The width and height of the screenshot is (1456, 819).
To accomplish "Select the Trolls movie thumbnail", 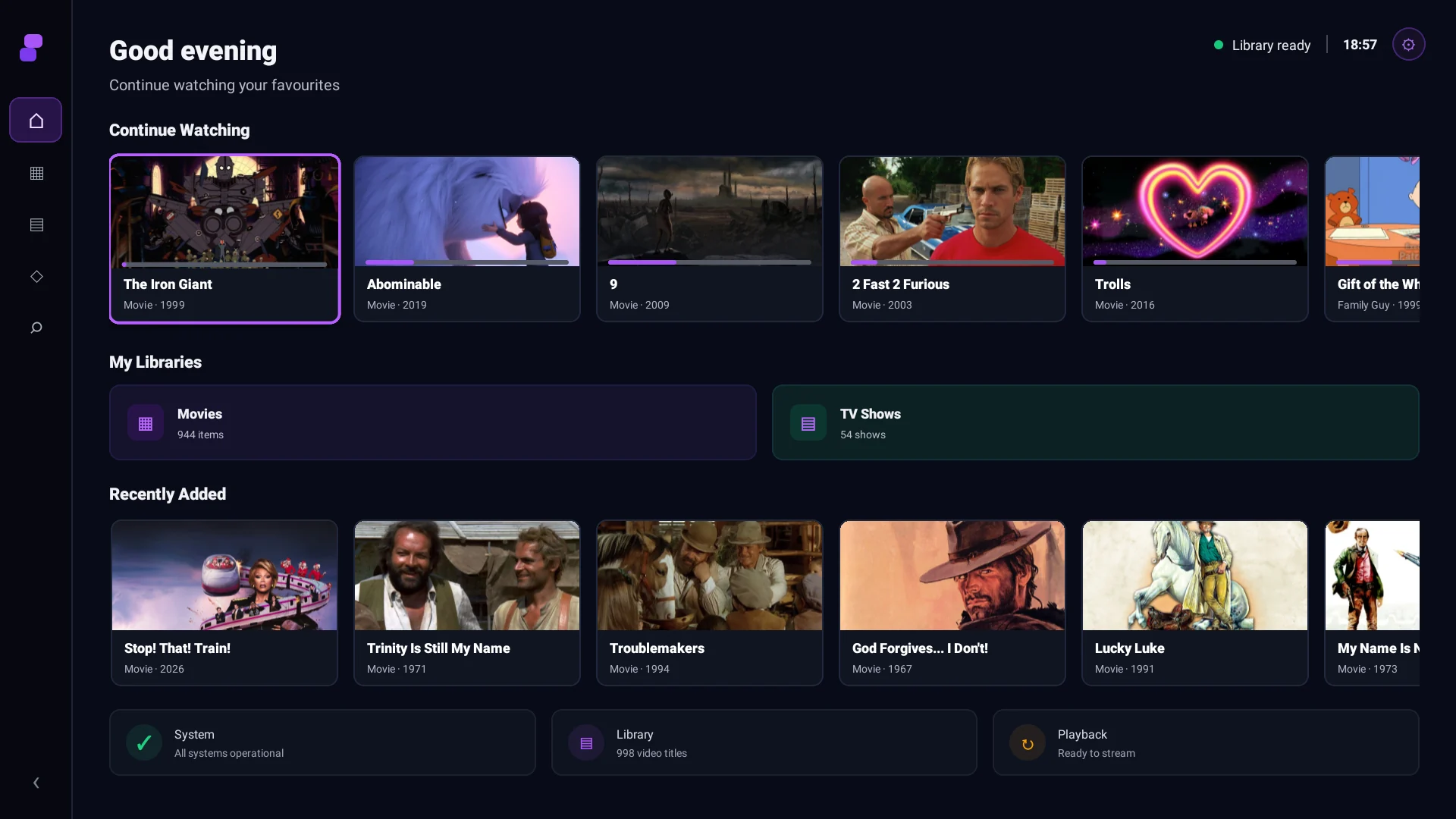I will [1195, 212].
